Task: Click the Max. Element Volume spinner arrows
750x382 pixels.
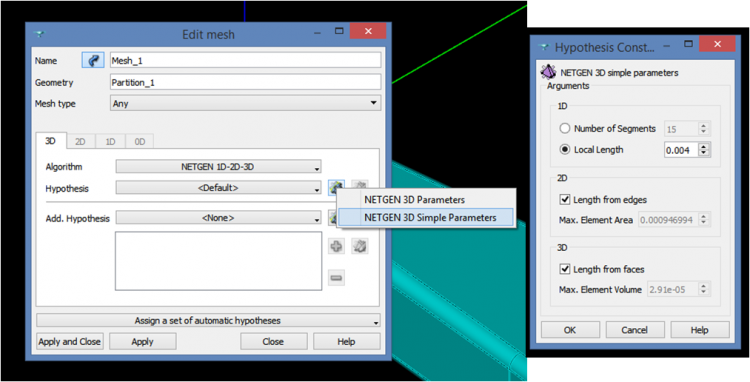Action: [x=703, y=289]
